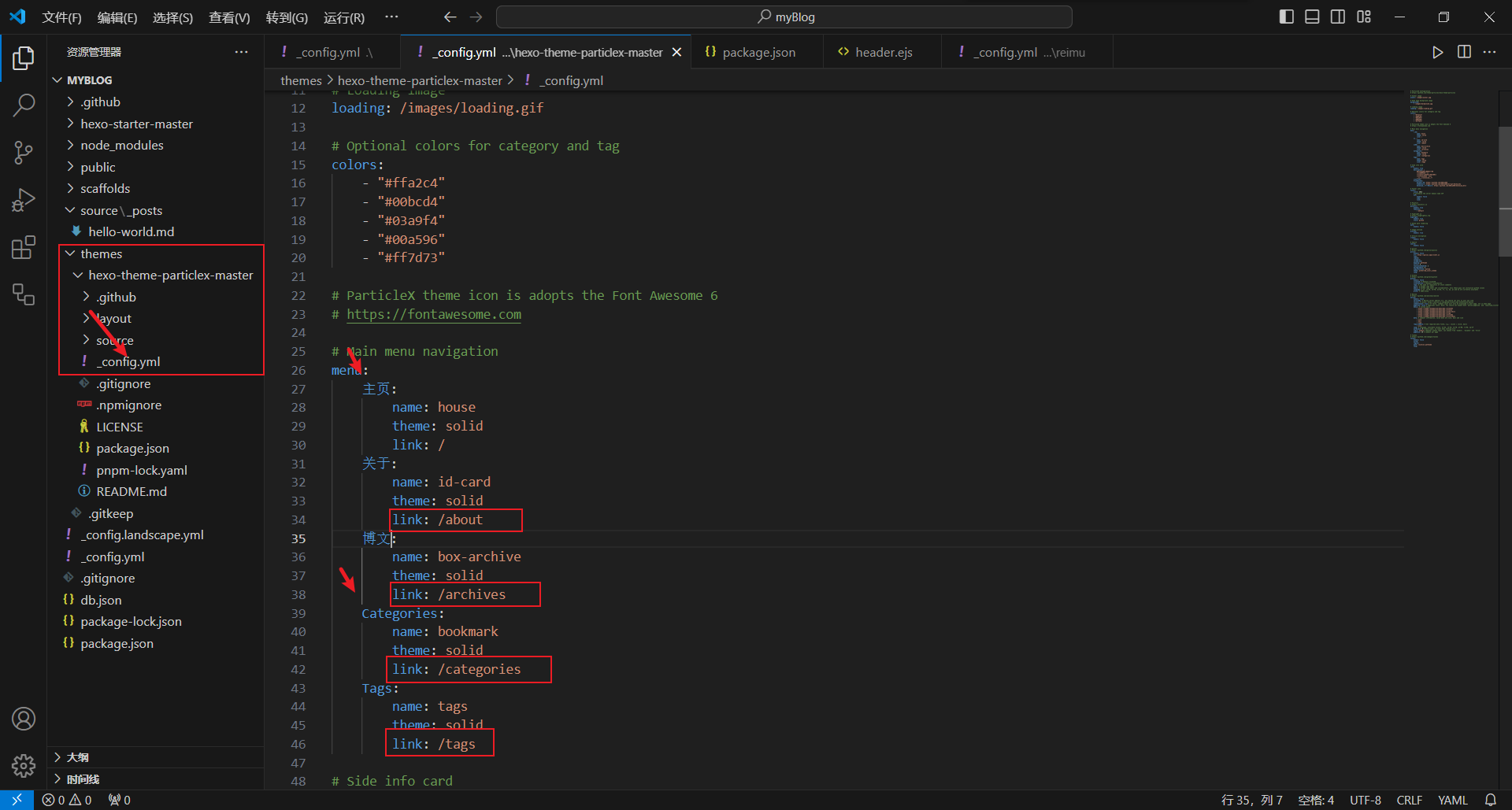This screenshot has width=1512, height=810.
Task: Open the Extensions view
Action: click(x=24, y=247)
